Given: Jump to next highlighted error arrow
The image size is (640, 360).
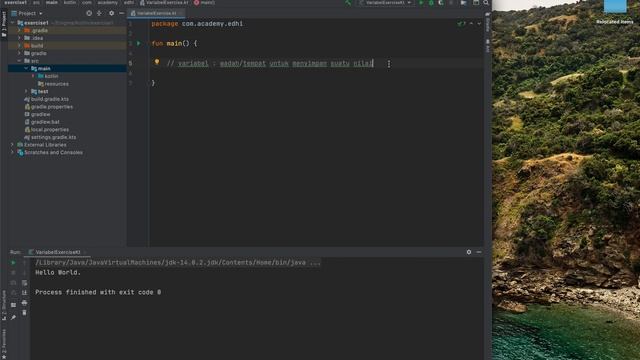Looking at the screenshot, I should coord(479,24).
